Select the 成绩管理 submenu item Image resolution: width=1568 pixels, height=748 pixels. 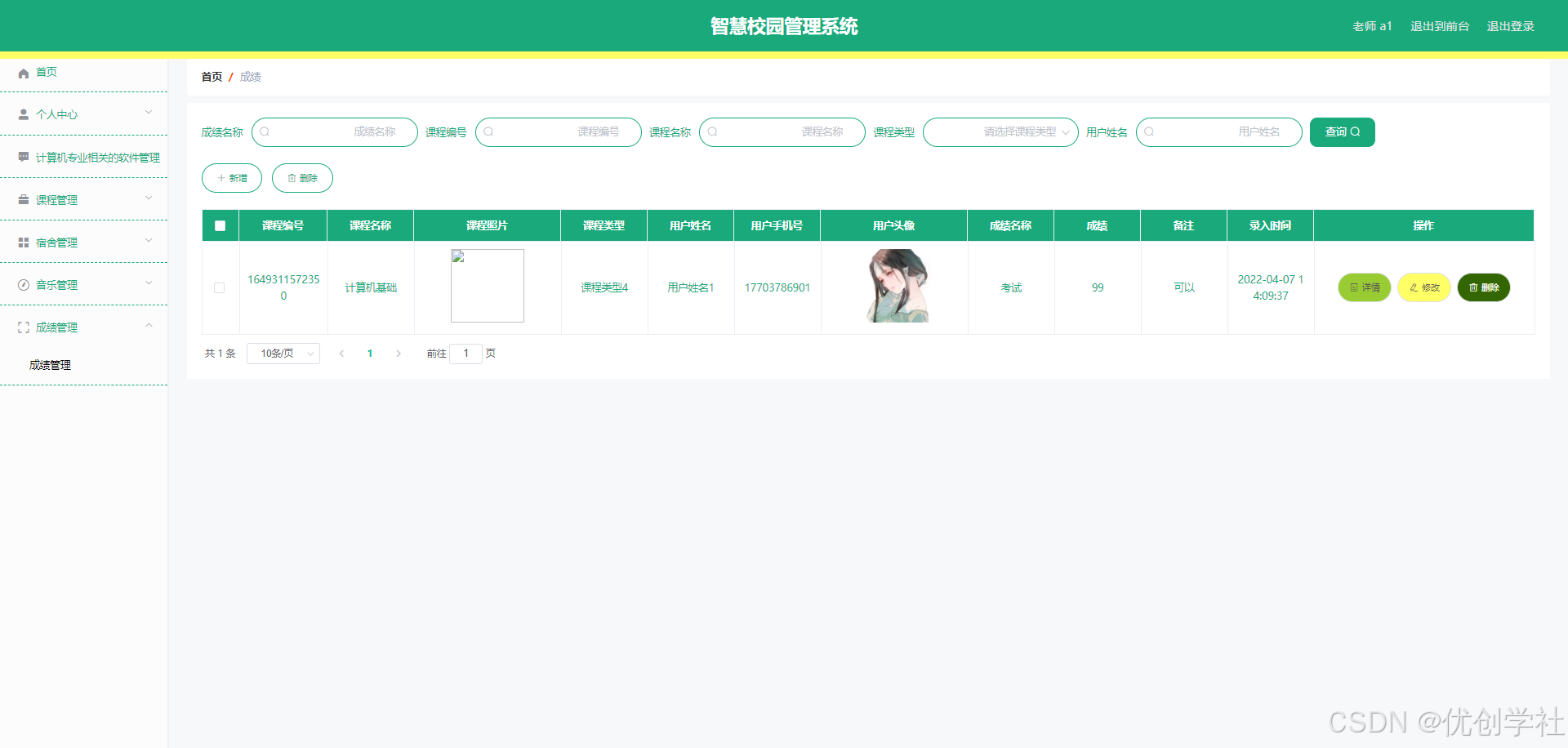[83, 365]
